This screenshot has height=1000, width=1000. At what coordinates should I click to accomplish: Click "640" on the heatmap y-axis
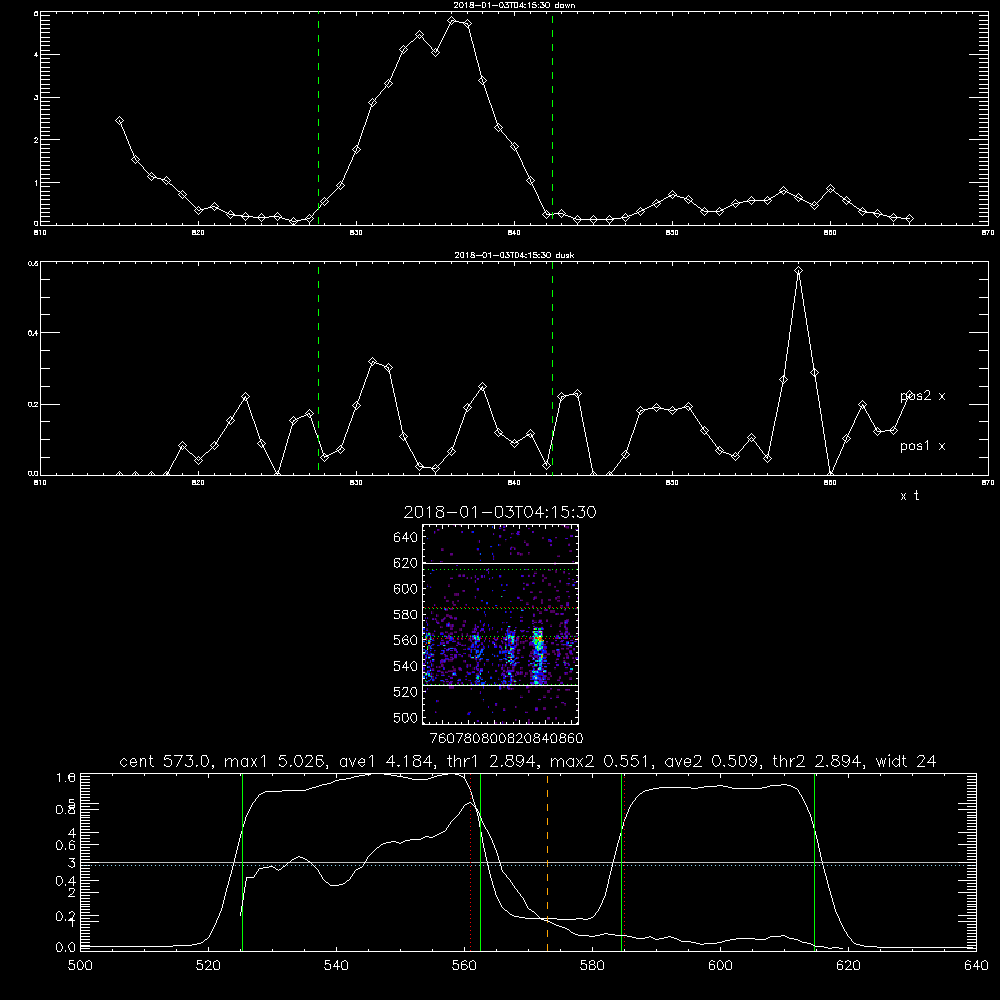(x=406, y=538)
